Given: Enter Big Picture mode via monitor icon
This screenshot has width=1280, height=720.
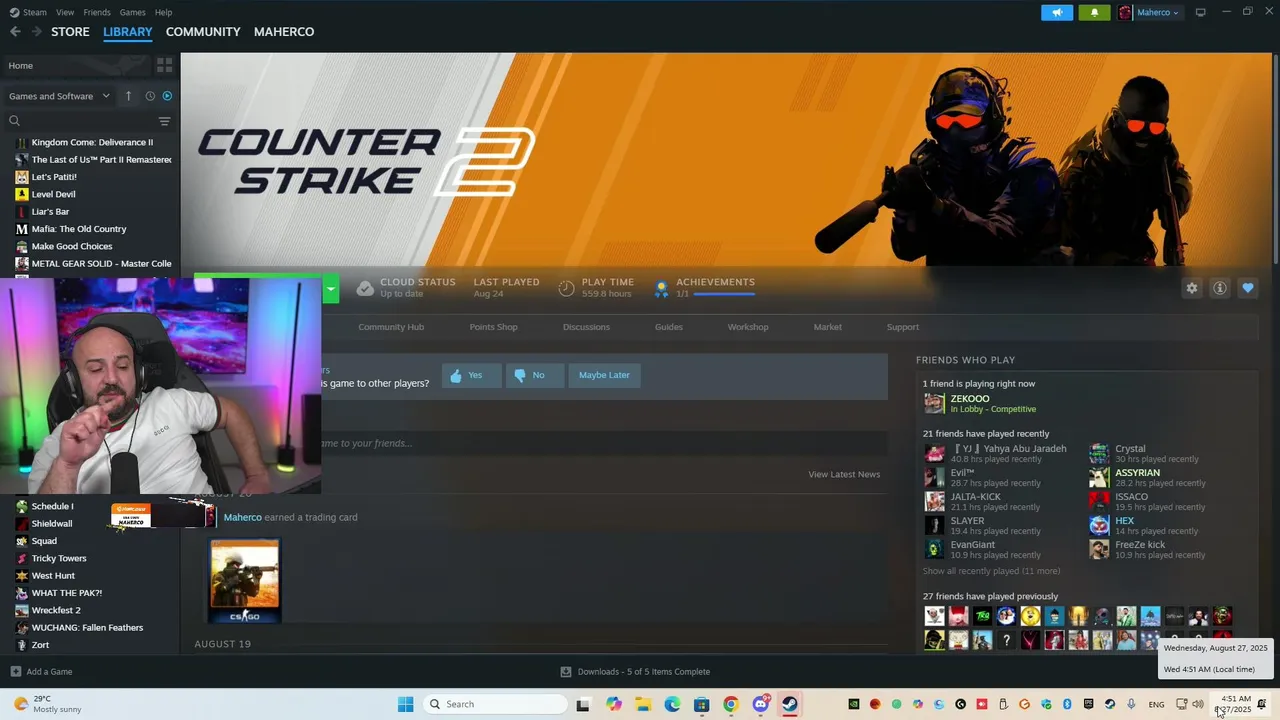Looking at the screenshot, I should pyautogui.click(x=1200, y=12).
